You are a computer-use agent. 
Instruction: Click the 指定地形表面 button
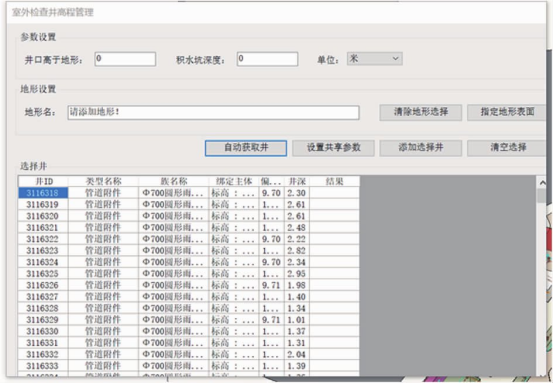point(507,112)
